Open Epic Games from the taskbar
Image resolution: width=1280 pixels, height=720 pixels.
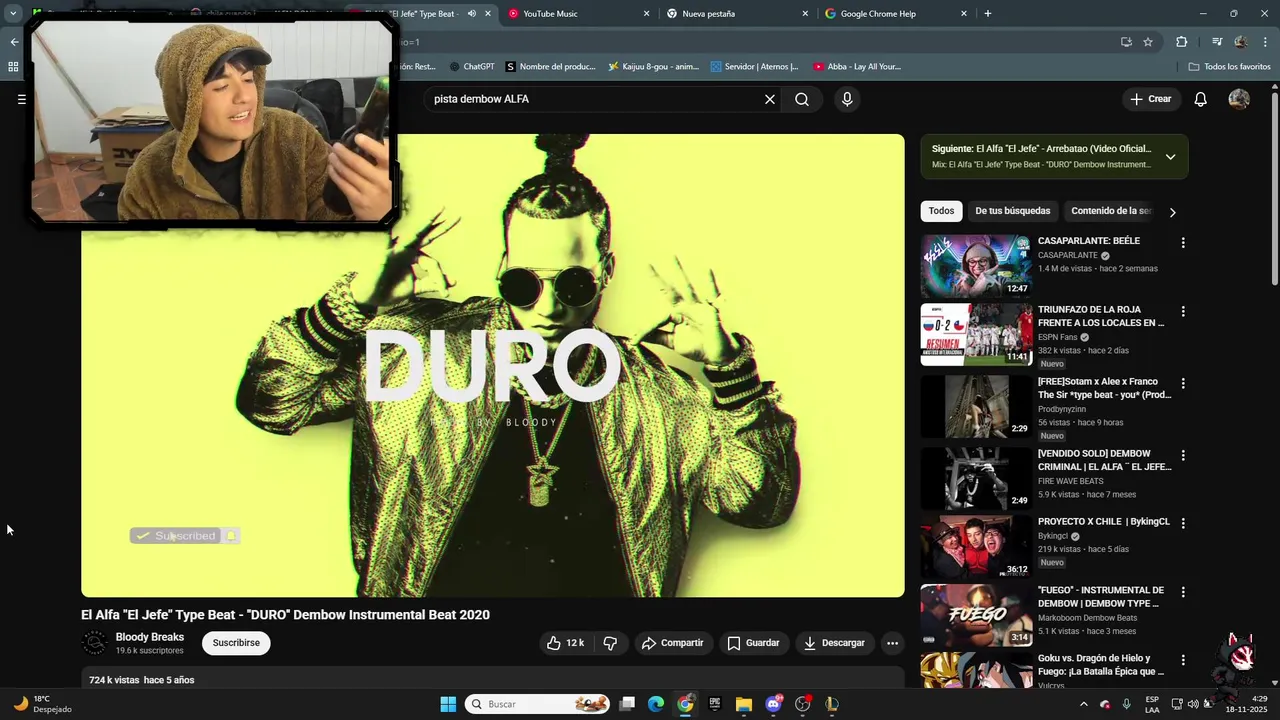pyautogui.click(x=714, y=704)
